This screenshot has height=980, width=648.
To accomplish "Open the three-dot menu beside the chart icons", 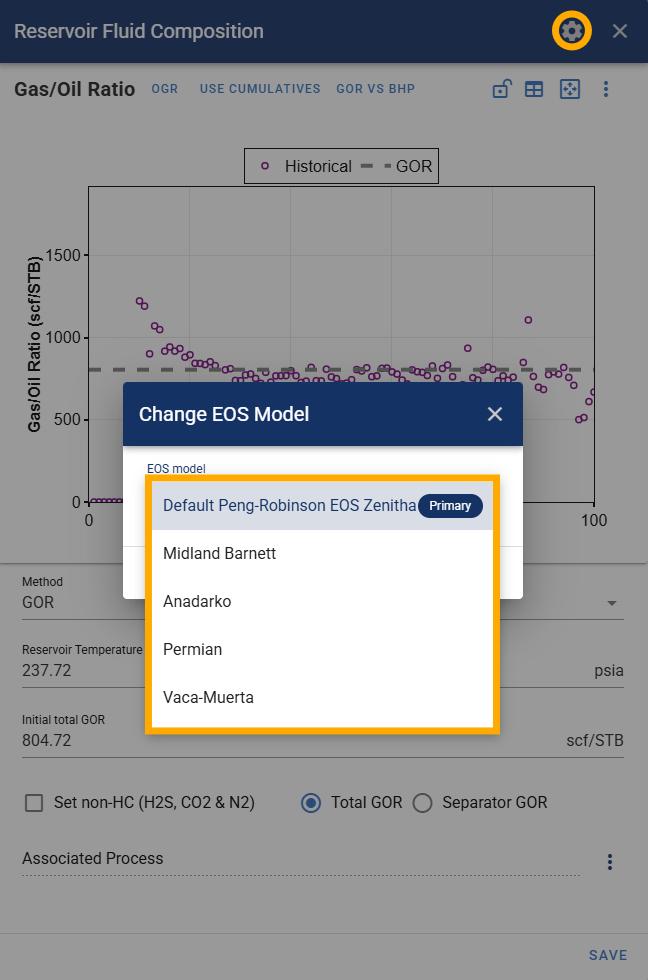I will point(606,89).
